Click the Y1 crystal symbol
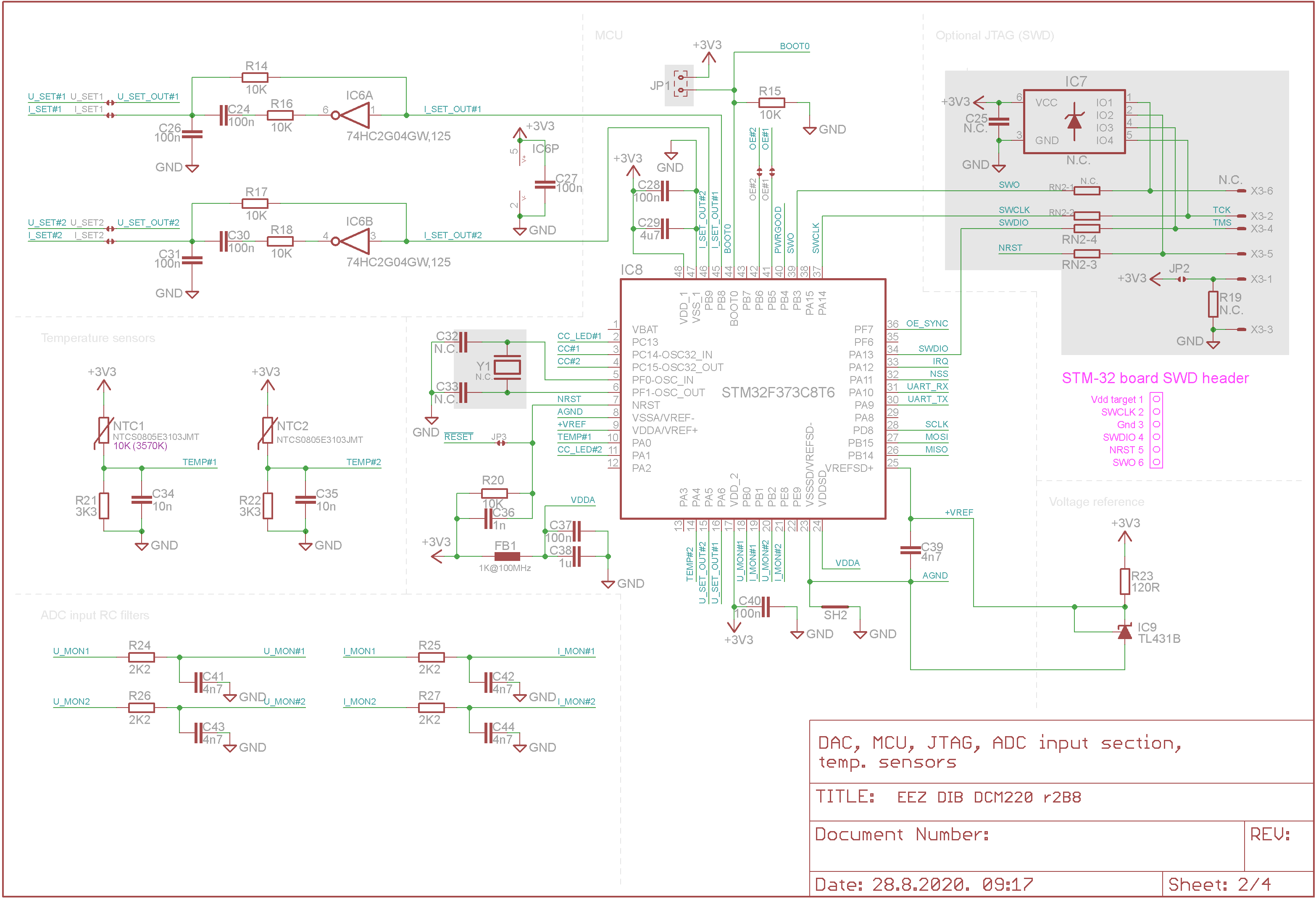The height and width of the screenshot is (900, 1316). click(x=507, y=368)
